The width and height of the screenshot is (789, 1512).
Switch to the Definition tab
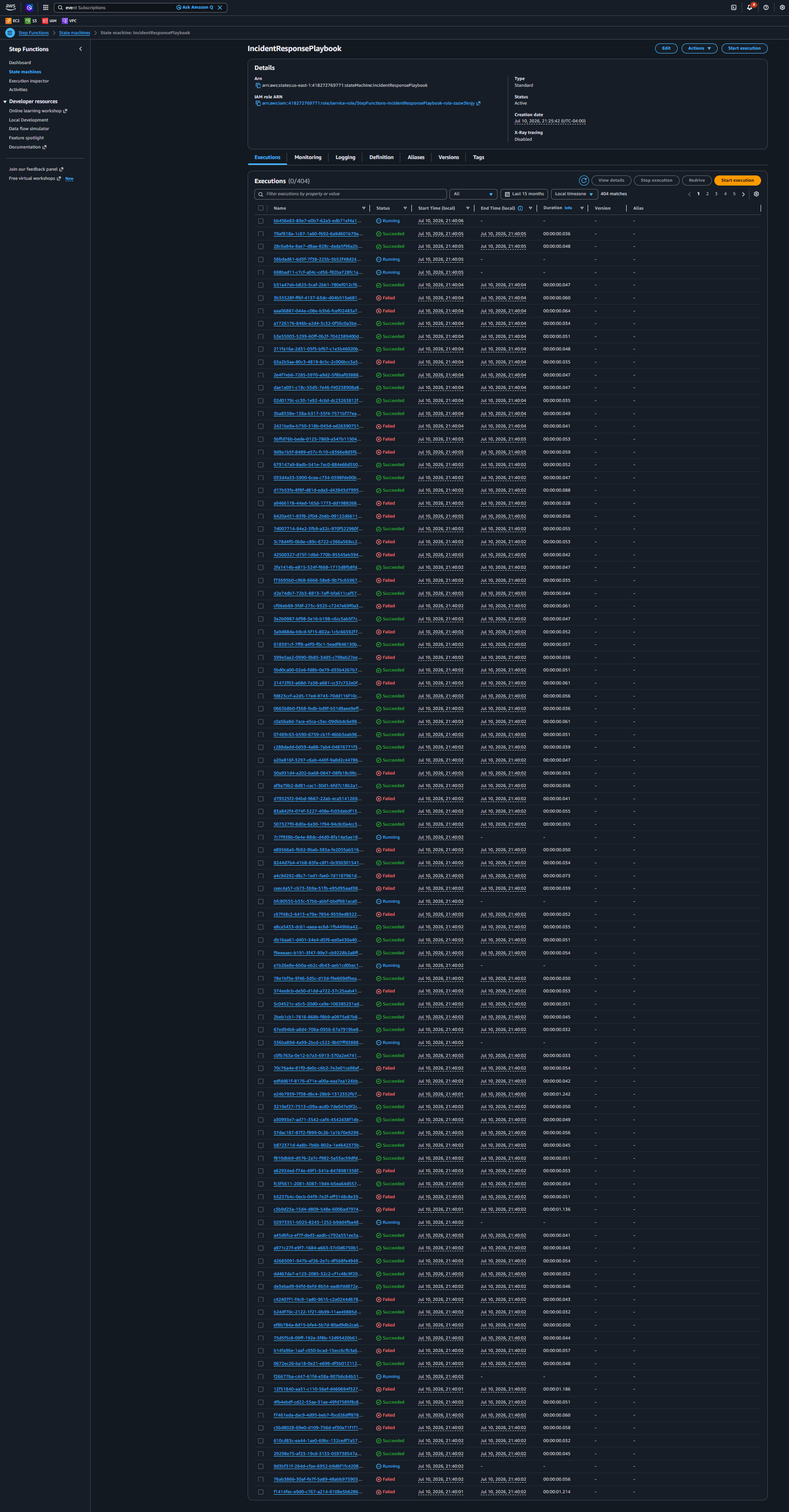click(x=381, y=157)
